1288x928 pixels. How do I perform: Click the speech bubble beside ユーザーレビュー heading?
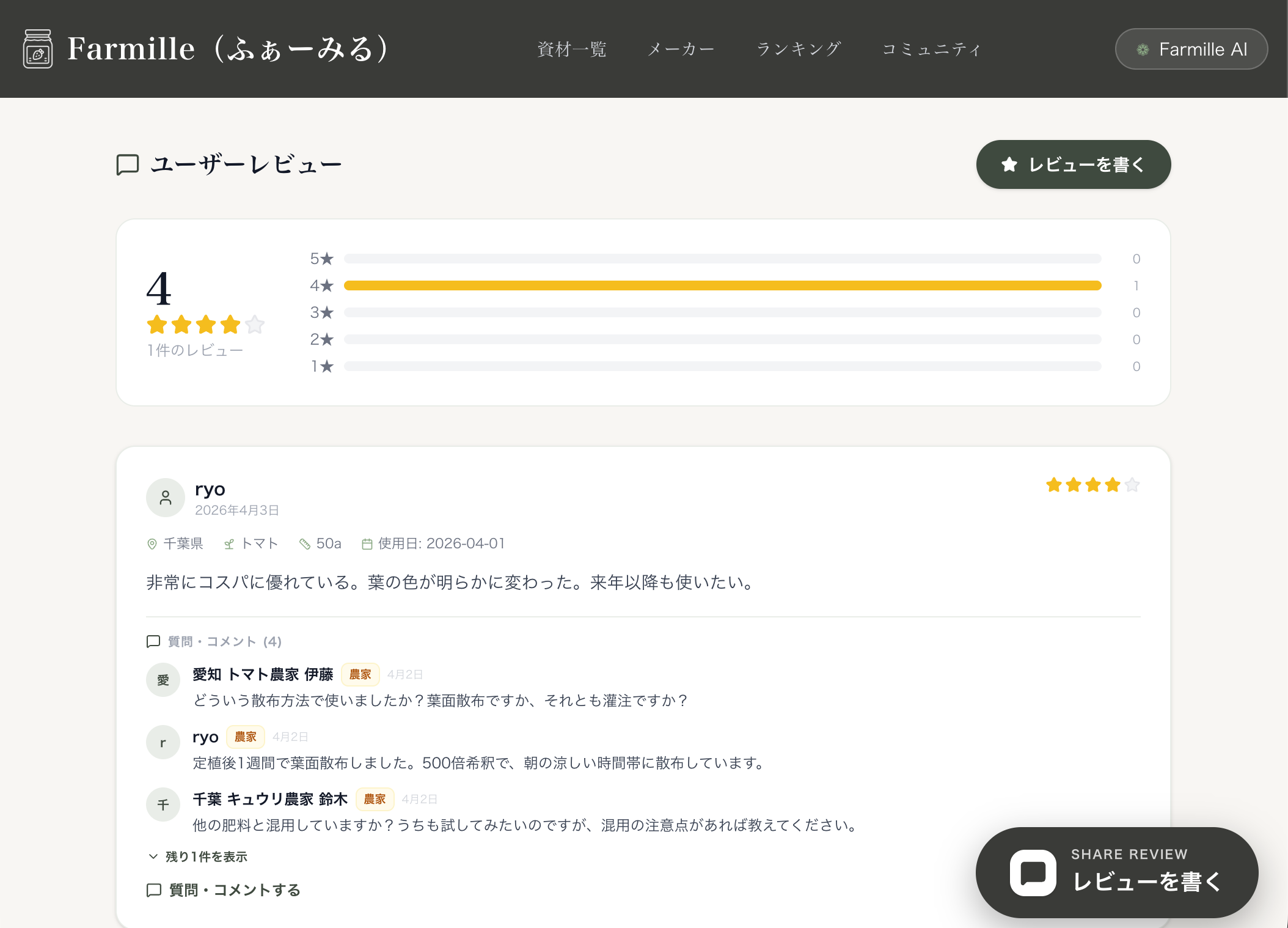(128, 164)
